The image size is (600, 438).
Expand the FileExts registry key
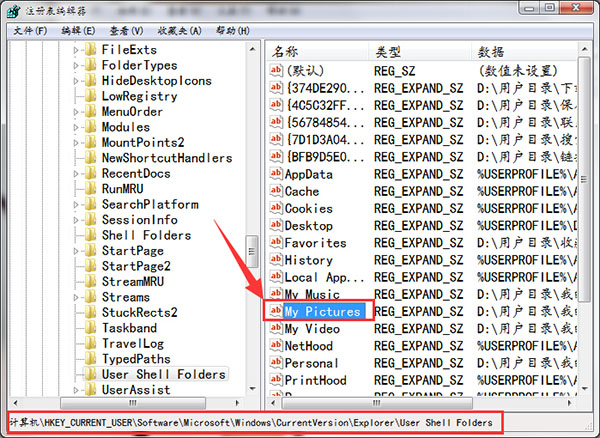click(77, 49)
